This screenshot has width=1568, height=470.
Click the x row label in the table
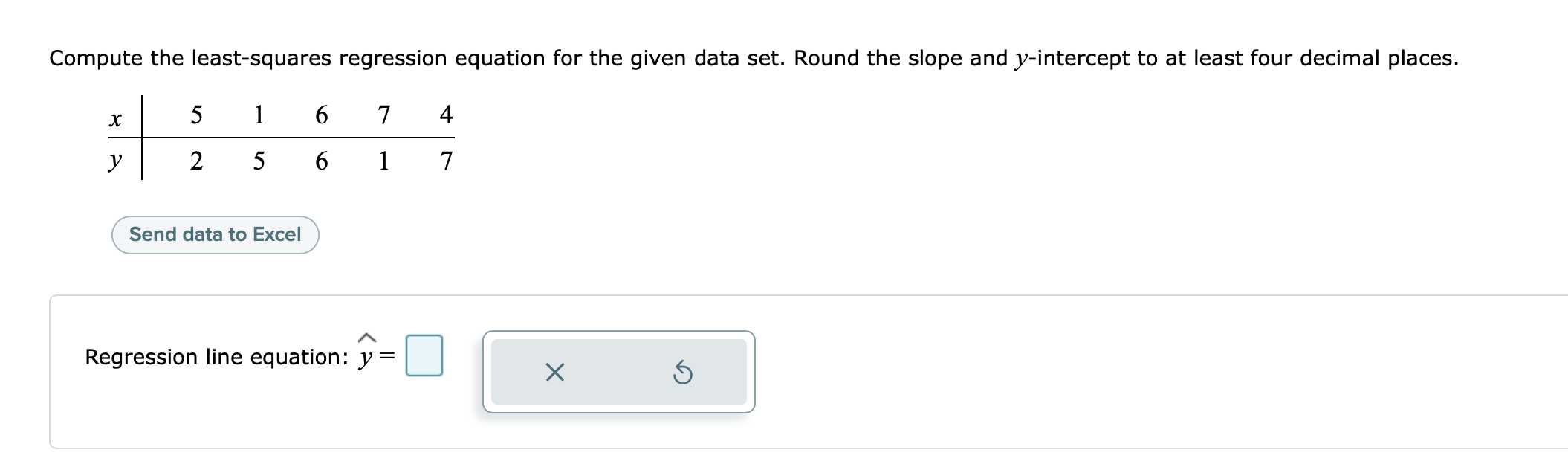click(x=115, y=119)
